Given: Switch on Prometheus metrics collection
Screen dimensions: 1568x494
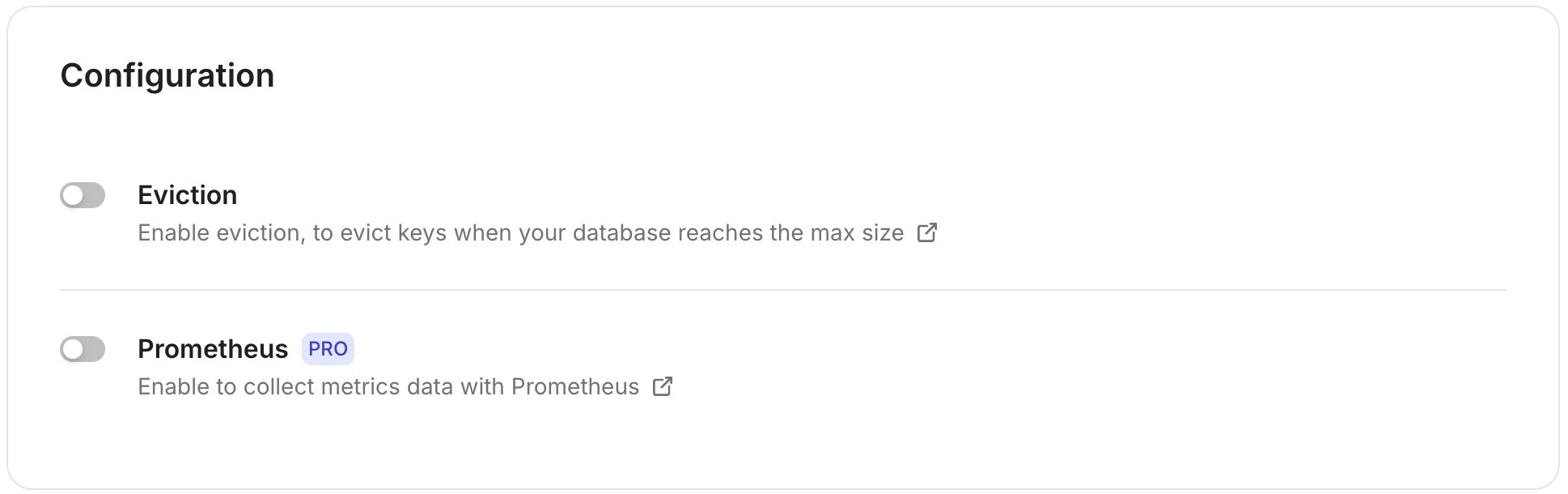Looking at the screenshot, I should coord(83,350).
